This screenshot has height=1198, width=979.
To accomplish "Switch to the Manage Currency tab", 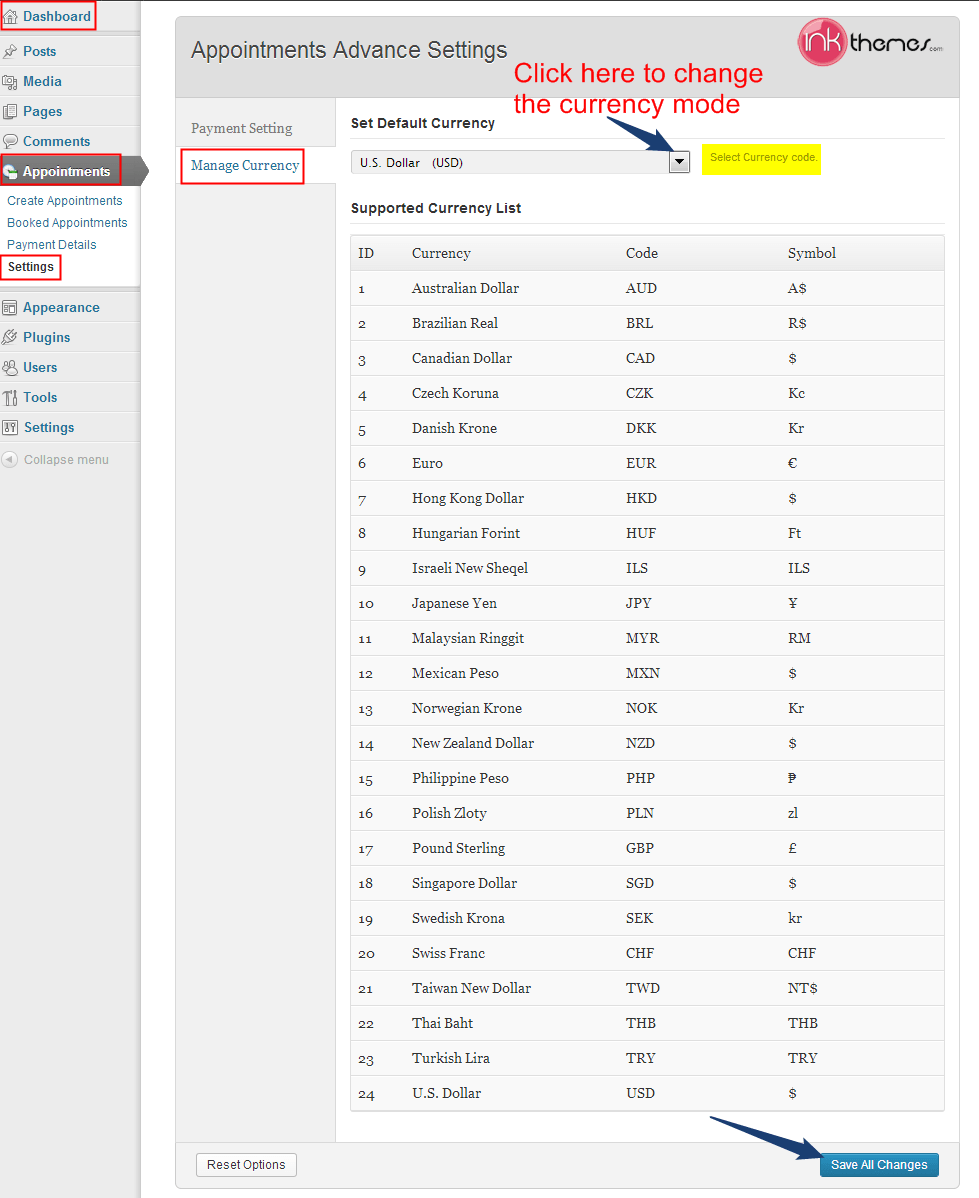I will 245,166.
